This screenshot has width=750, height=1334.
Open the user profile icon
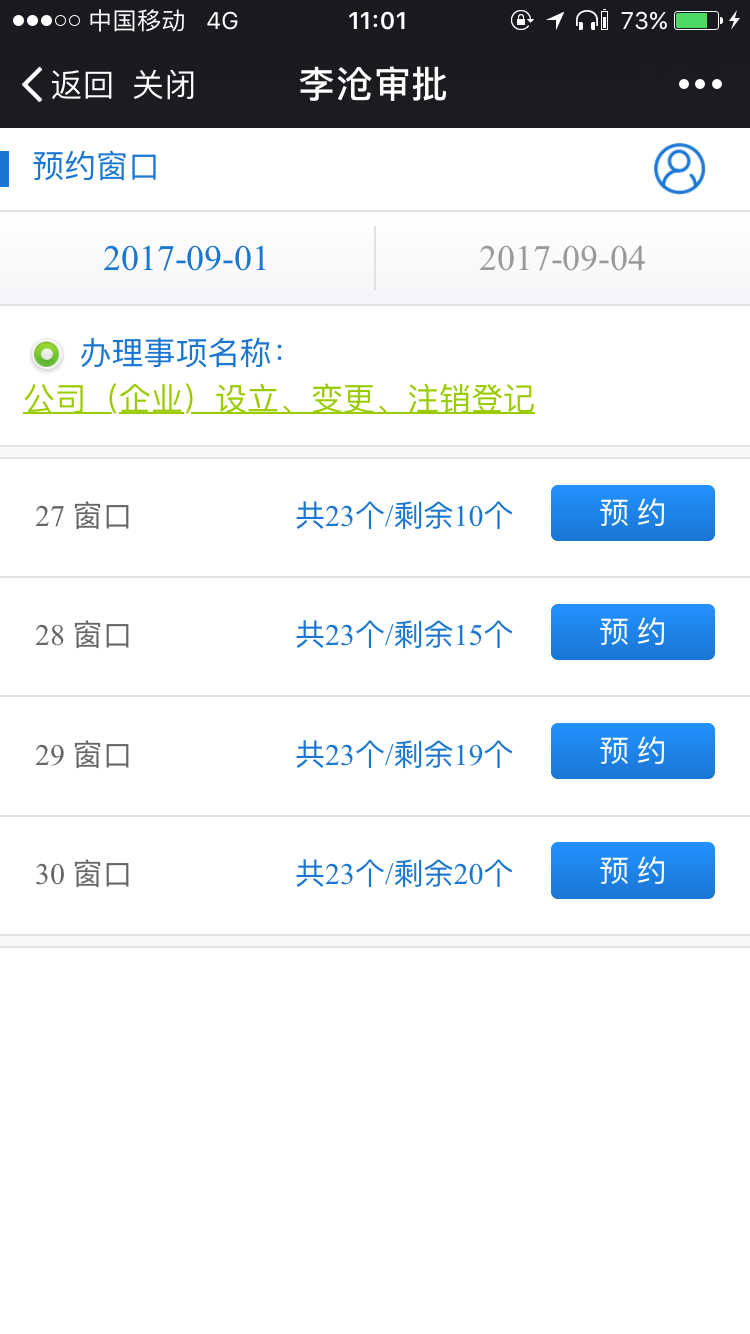(x=679, y=169)
